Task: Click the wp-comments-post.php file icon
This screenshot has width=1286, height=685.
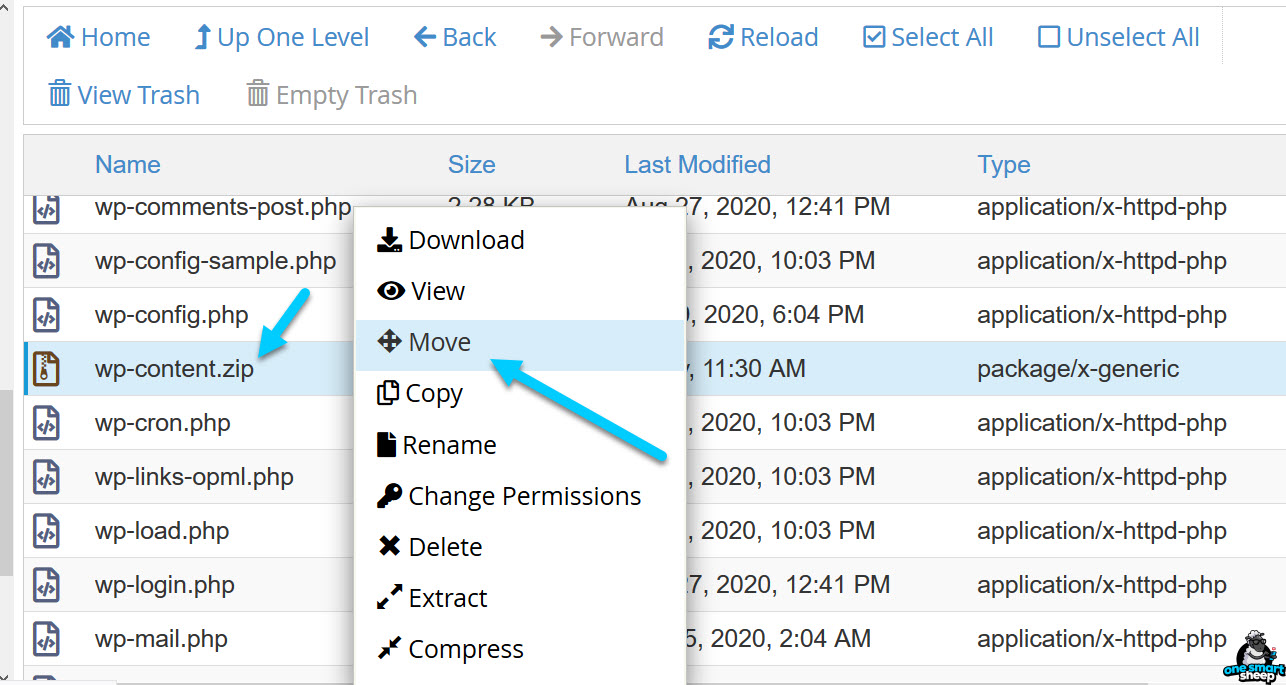Action: point(46,209)
